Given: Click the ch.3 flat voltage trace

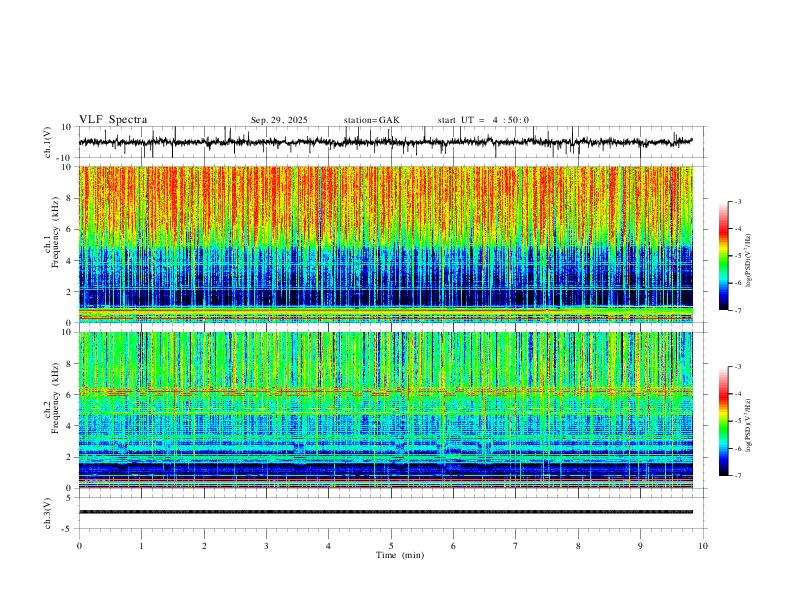Looking at the screenshot, I should (x=385, y=512).
